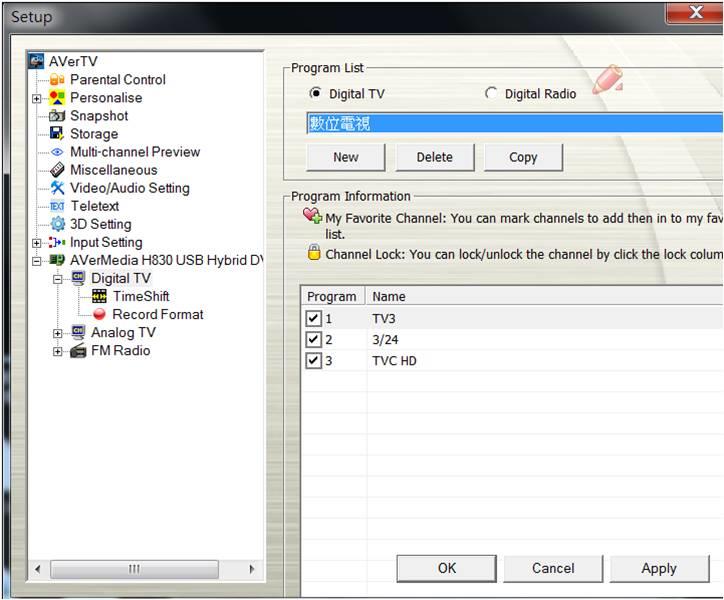The width and height of the screenshot is (724, 600).
Task: Click the New program list button
Action: [x=345, y=157]
